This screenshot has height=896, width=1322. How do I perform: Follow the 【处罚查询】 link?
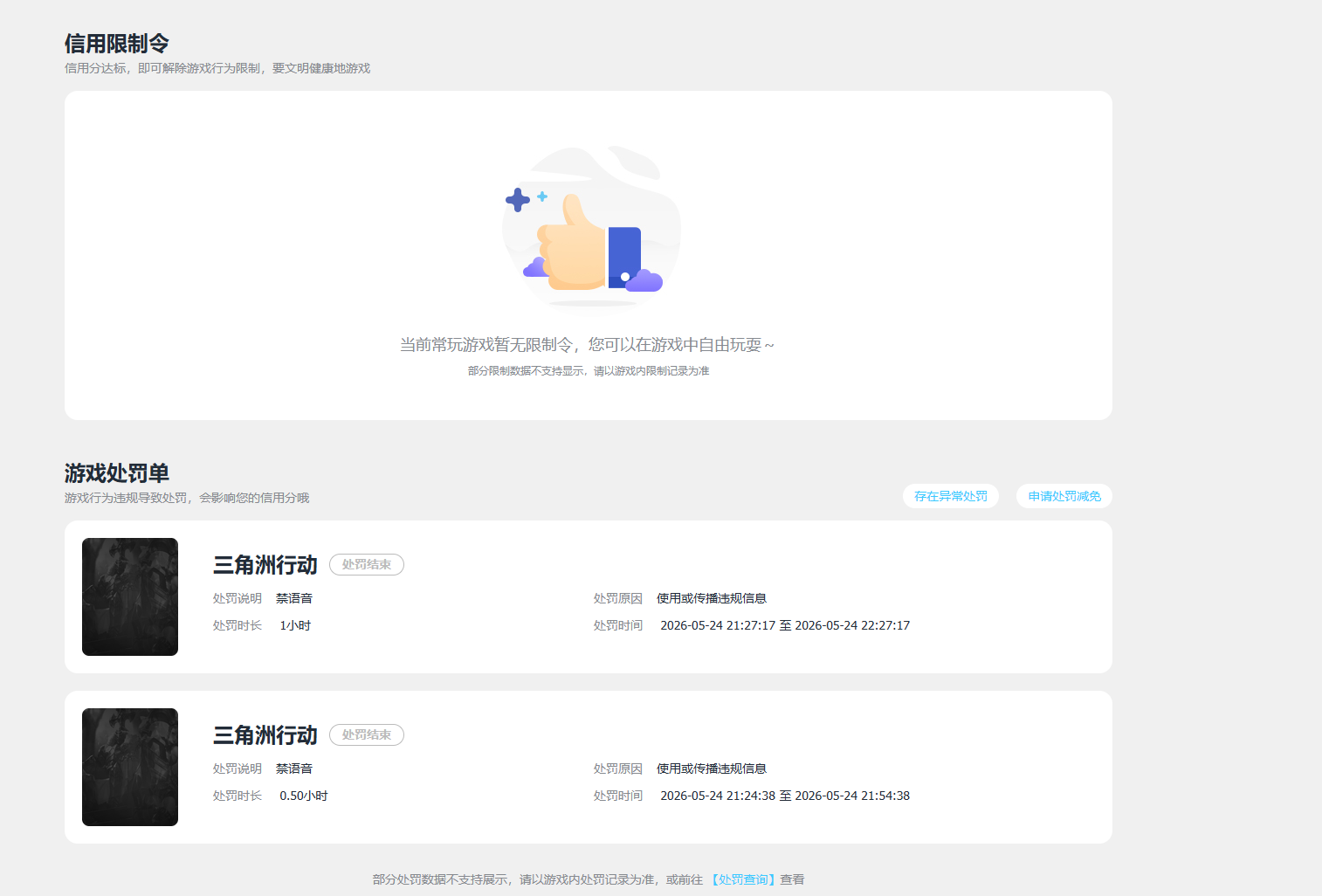pyautogui.click(x=742, y=879)
